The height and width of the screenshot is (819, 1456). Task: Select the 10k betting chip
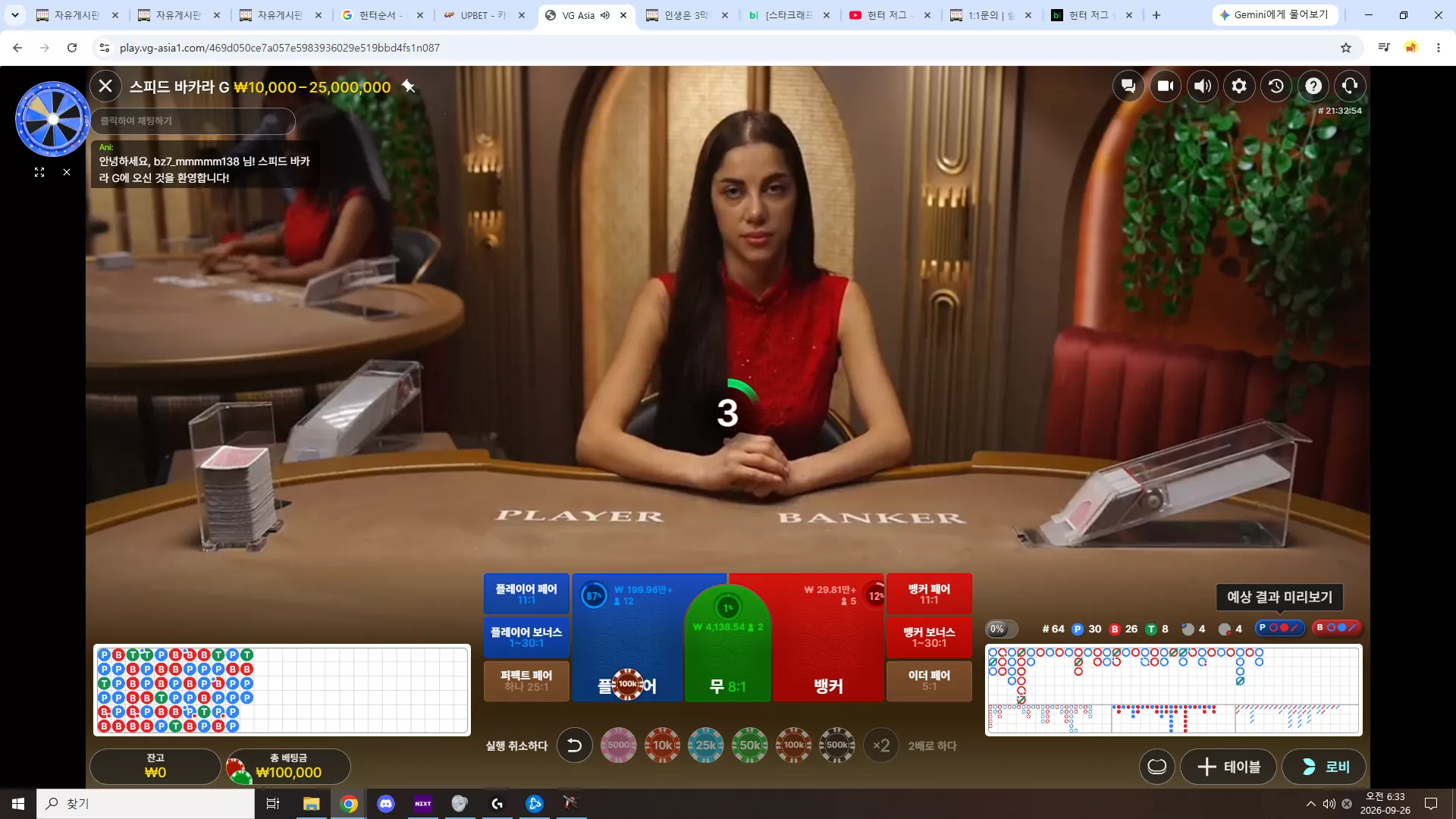(x=662, y=745)
